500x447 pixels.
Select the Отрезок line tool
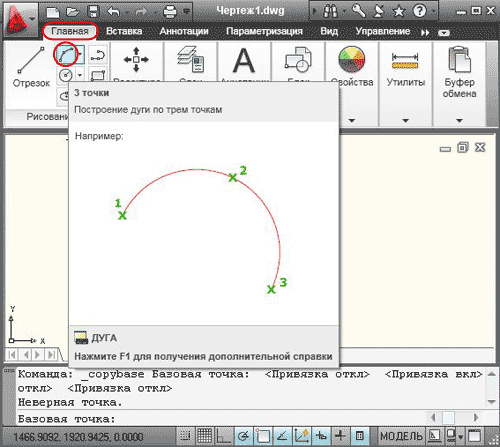pos(31,67)
